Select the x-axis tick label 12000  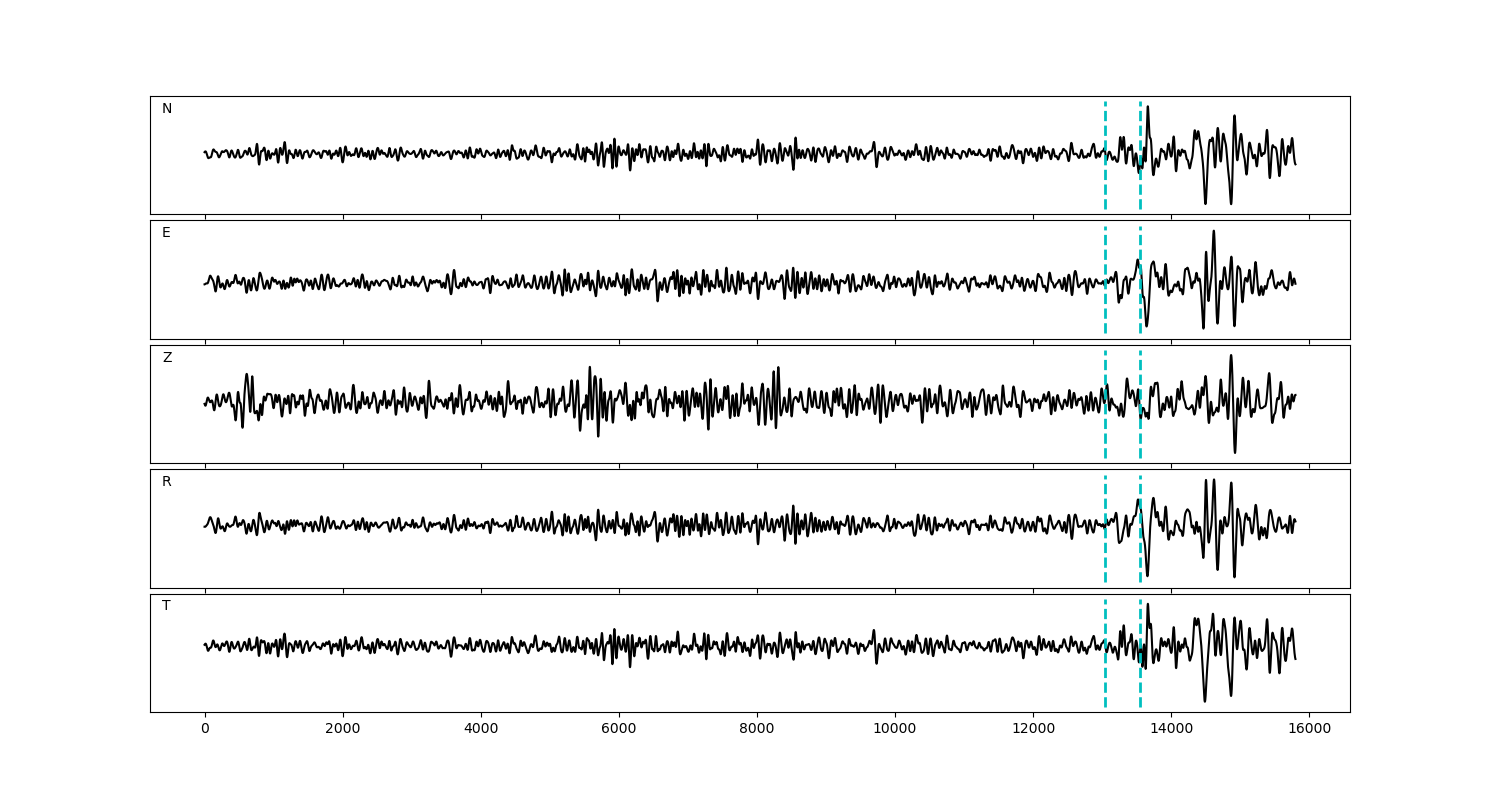pos(1033,730)
